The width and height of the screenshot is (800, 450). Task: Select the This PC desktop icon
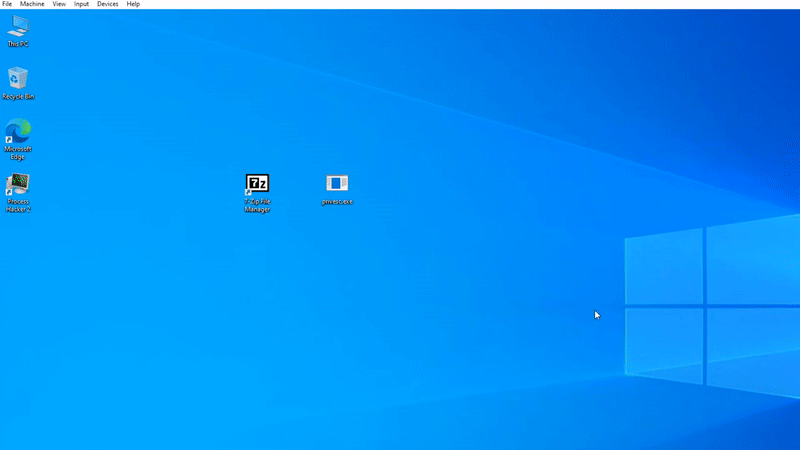tap(18, 26)
